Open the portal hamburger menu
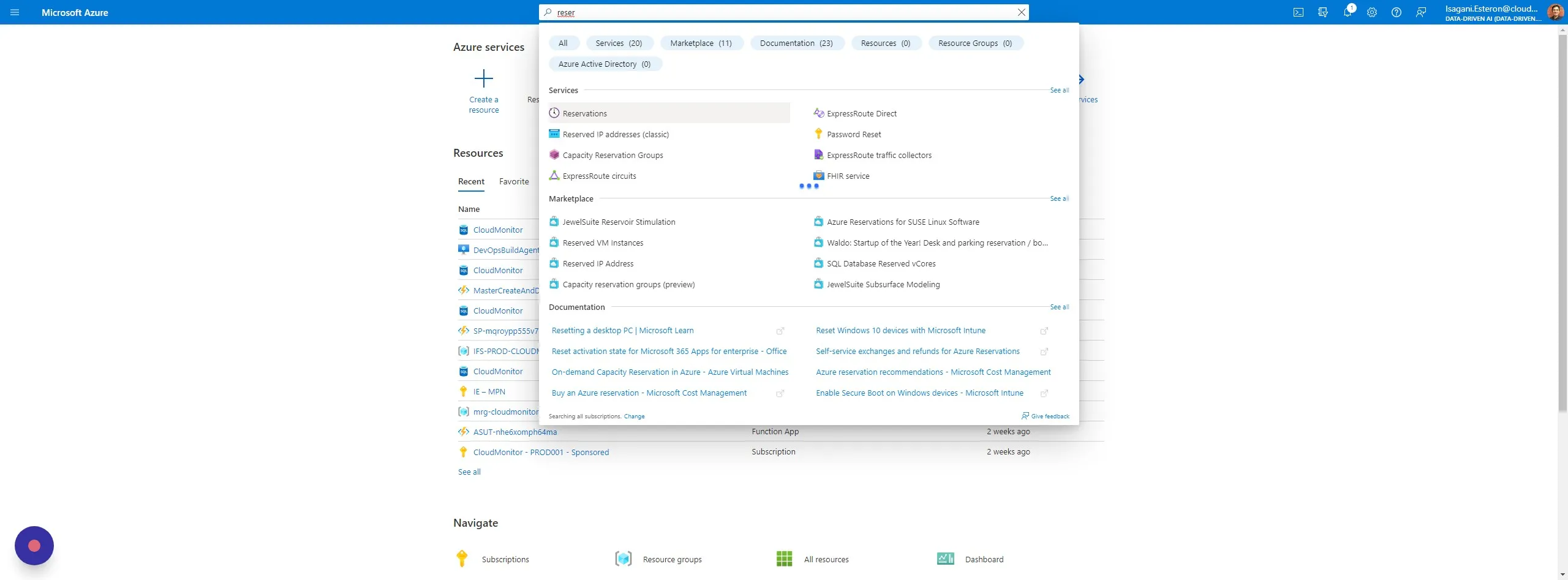The image size is (1568, 580). coord(15,12)
